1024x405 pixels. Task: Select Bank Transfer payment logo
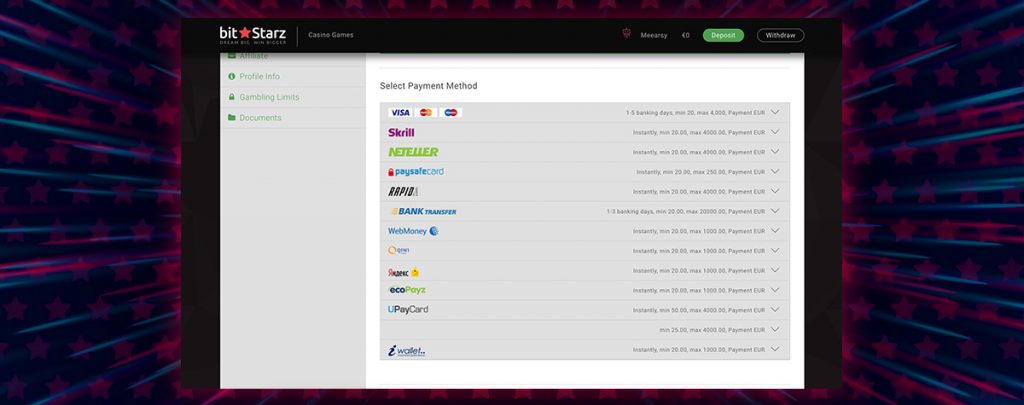(423, 212)
